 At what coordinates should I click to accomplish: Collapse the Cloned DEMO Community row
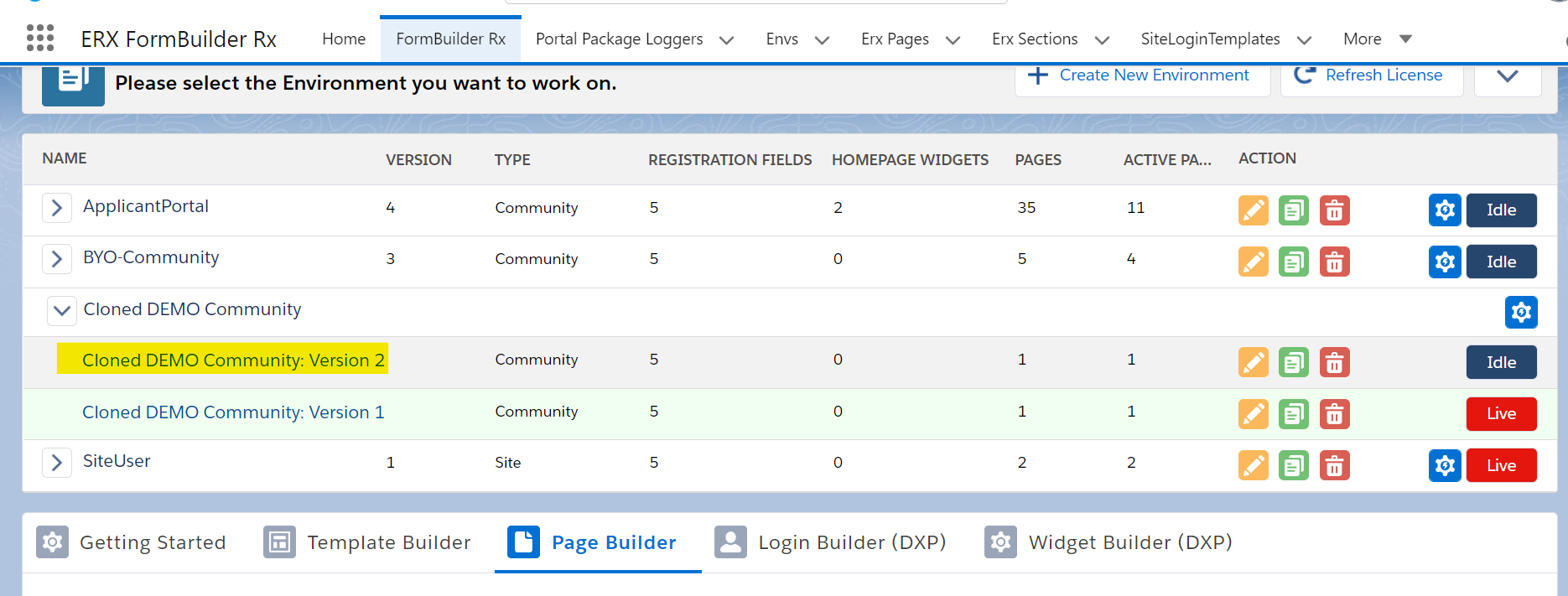pyautogui.click(x=61, y=310)
